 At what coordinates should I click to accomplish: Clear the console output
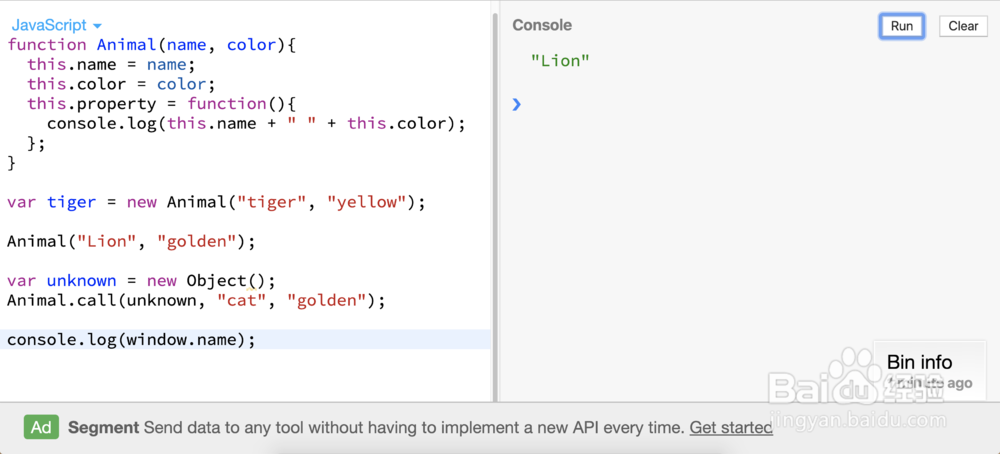tap(962, 26)
